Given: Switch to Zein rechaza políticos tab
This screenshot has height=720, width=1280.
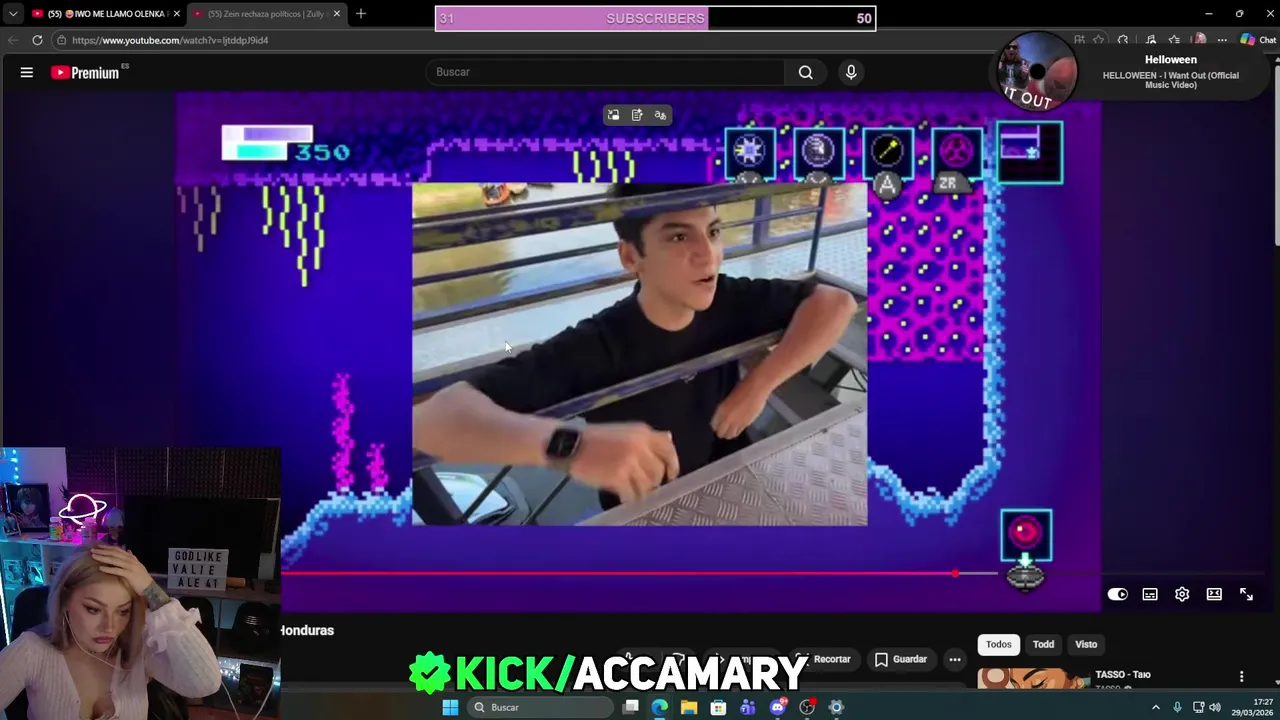Looking at the screenshot, I should pos(267,14).
